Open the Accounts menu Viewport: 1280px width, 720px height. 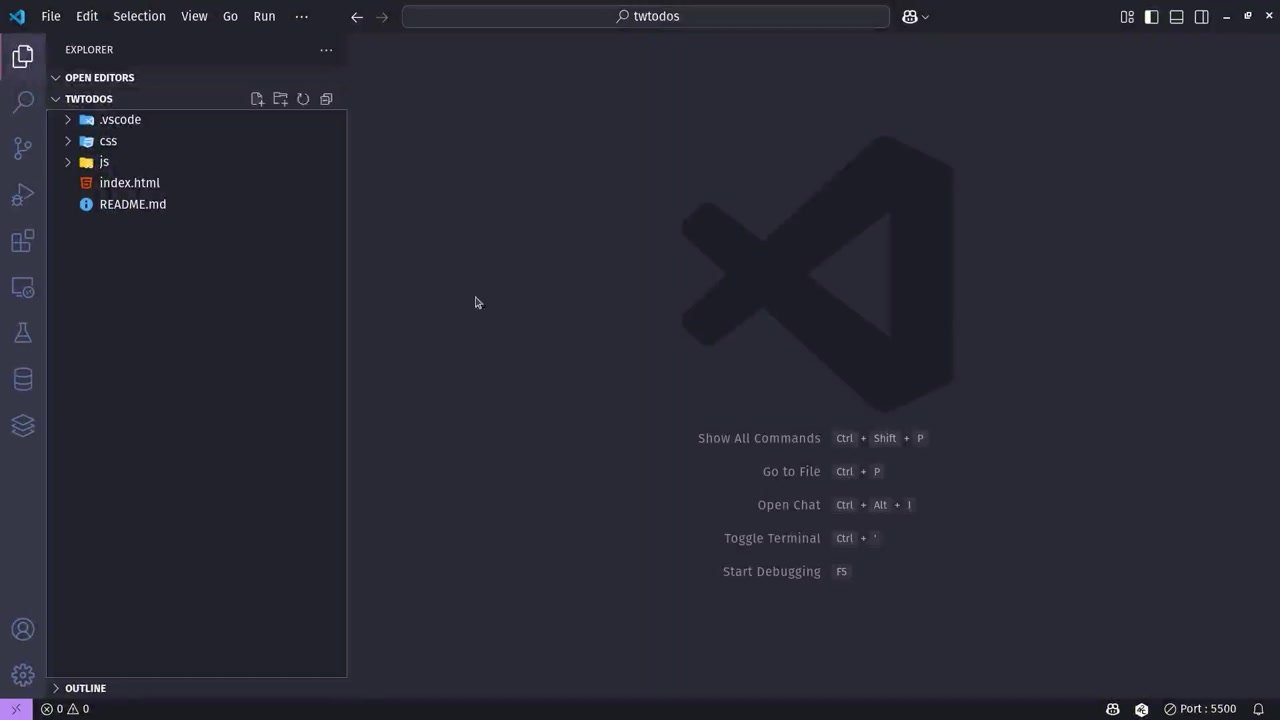coord(23,630)
